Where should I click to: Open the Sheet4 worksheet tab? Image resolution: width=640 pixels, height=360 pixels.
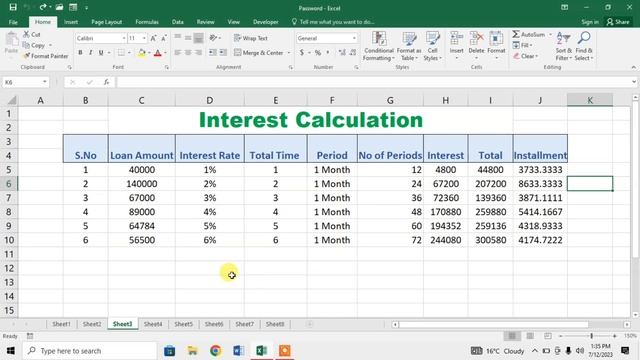(153, 324)
